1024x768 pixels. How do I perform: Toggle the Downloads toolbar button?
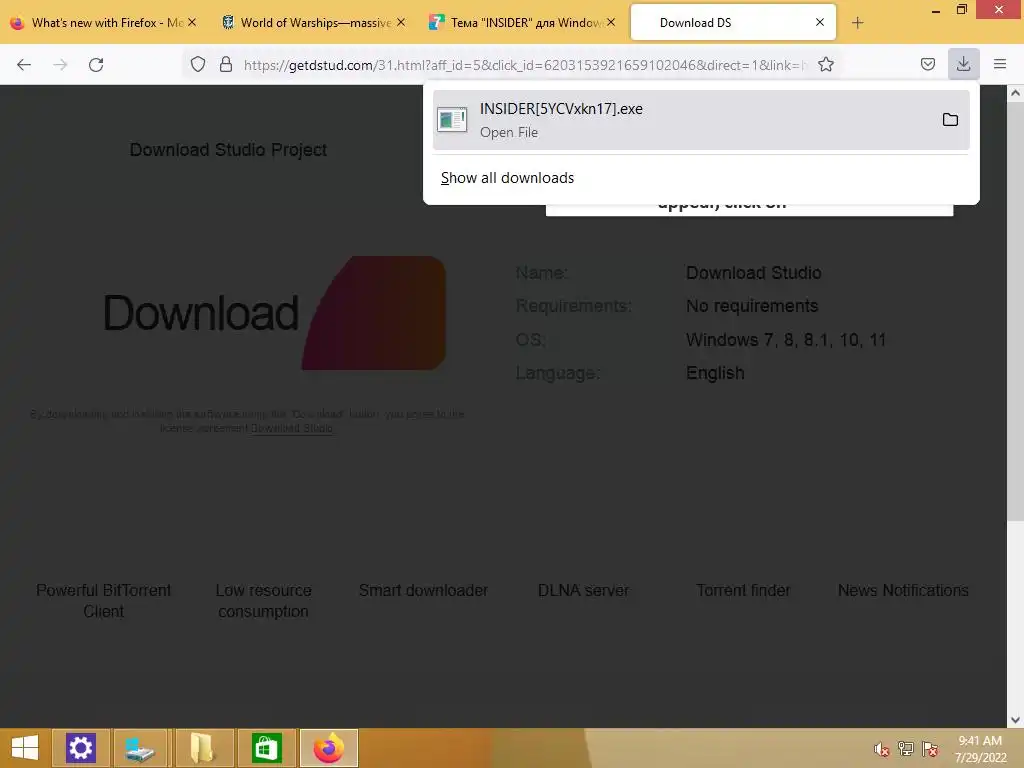(x=963, y=64)
